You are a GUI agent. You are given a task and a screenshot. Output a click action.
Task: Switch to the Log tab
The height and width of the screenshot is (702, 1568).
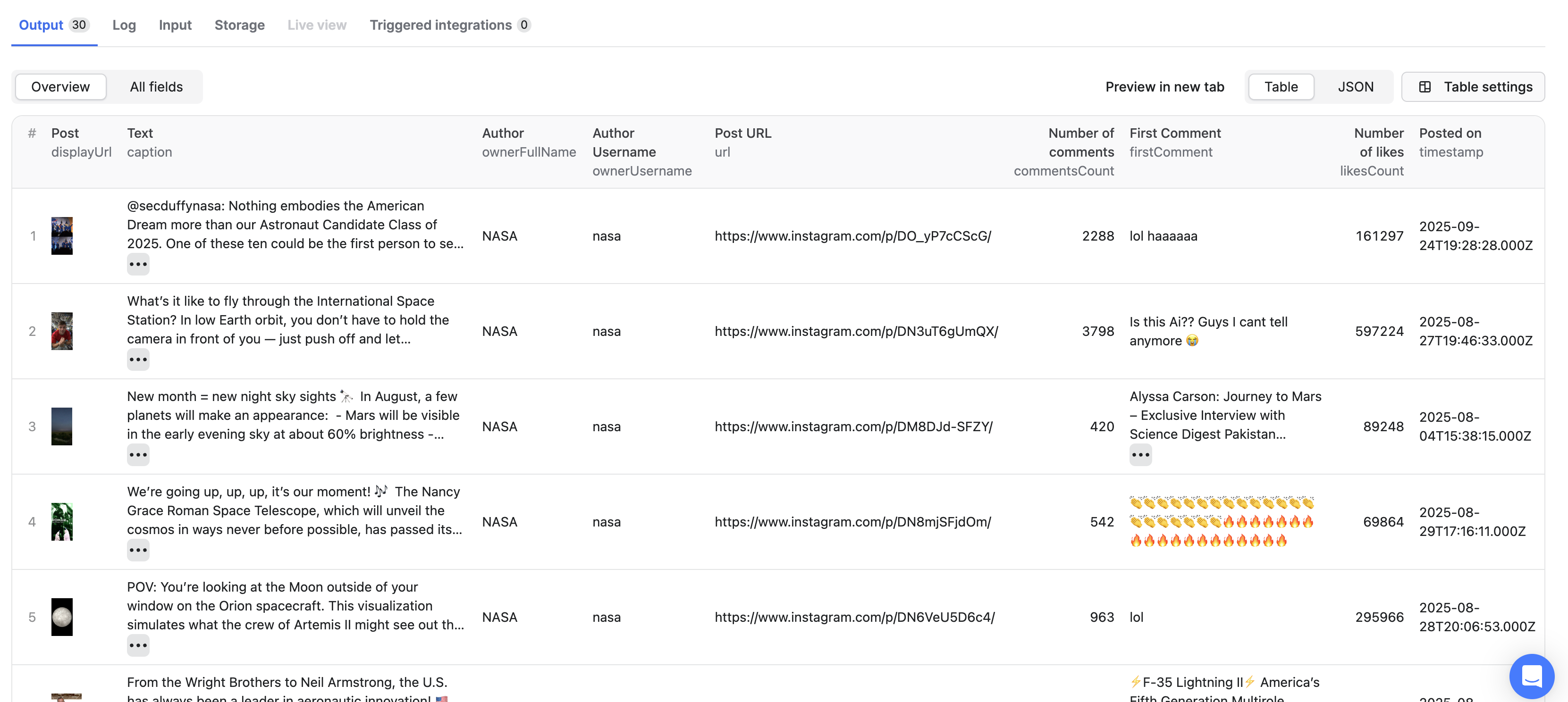coord(124,25)
